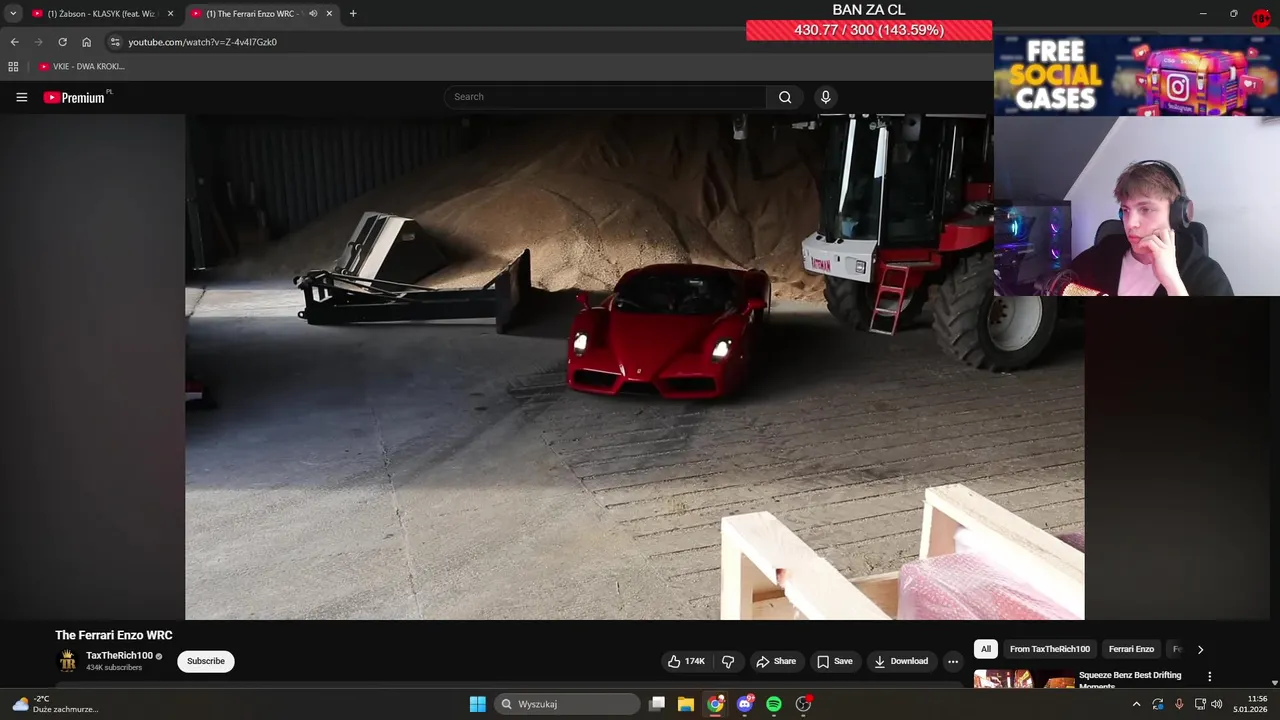Click the sync tray icon
The width and height of the screenshot is (1280, 720).
[x=1158, y=704]
